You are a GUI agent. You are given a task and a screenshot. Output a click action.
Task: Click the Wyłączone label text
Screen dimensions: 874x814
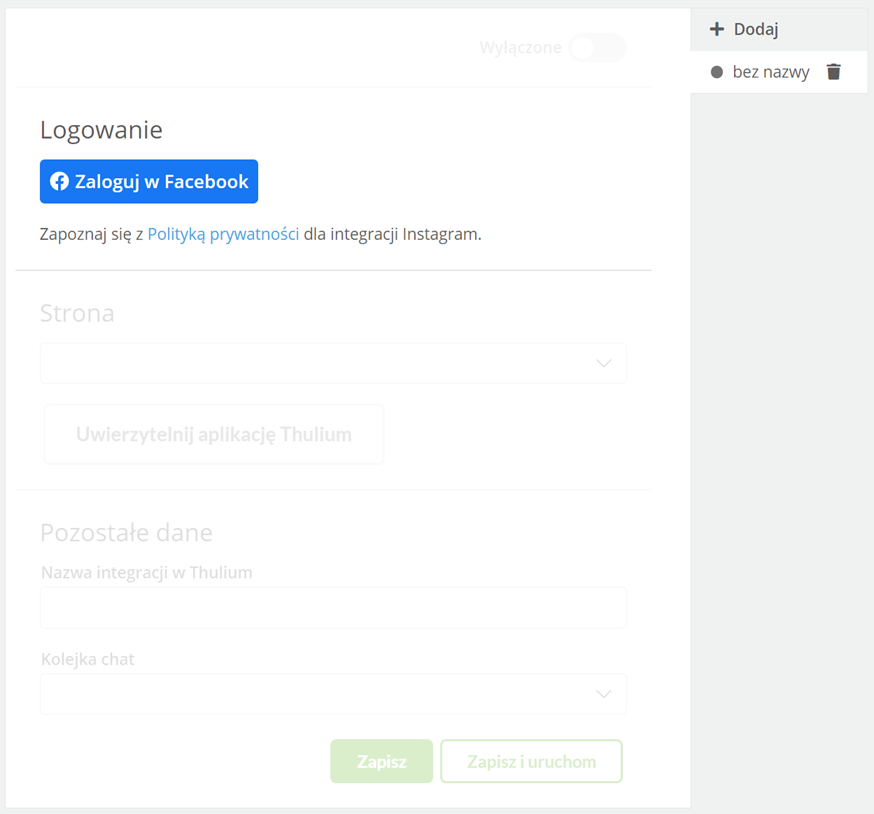coord(521,47)
